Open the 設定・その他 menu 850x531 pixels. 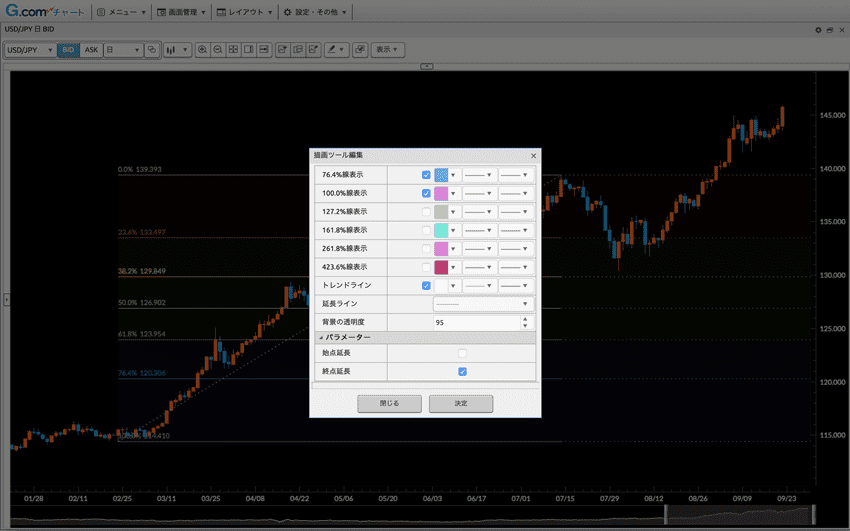315,12
